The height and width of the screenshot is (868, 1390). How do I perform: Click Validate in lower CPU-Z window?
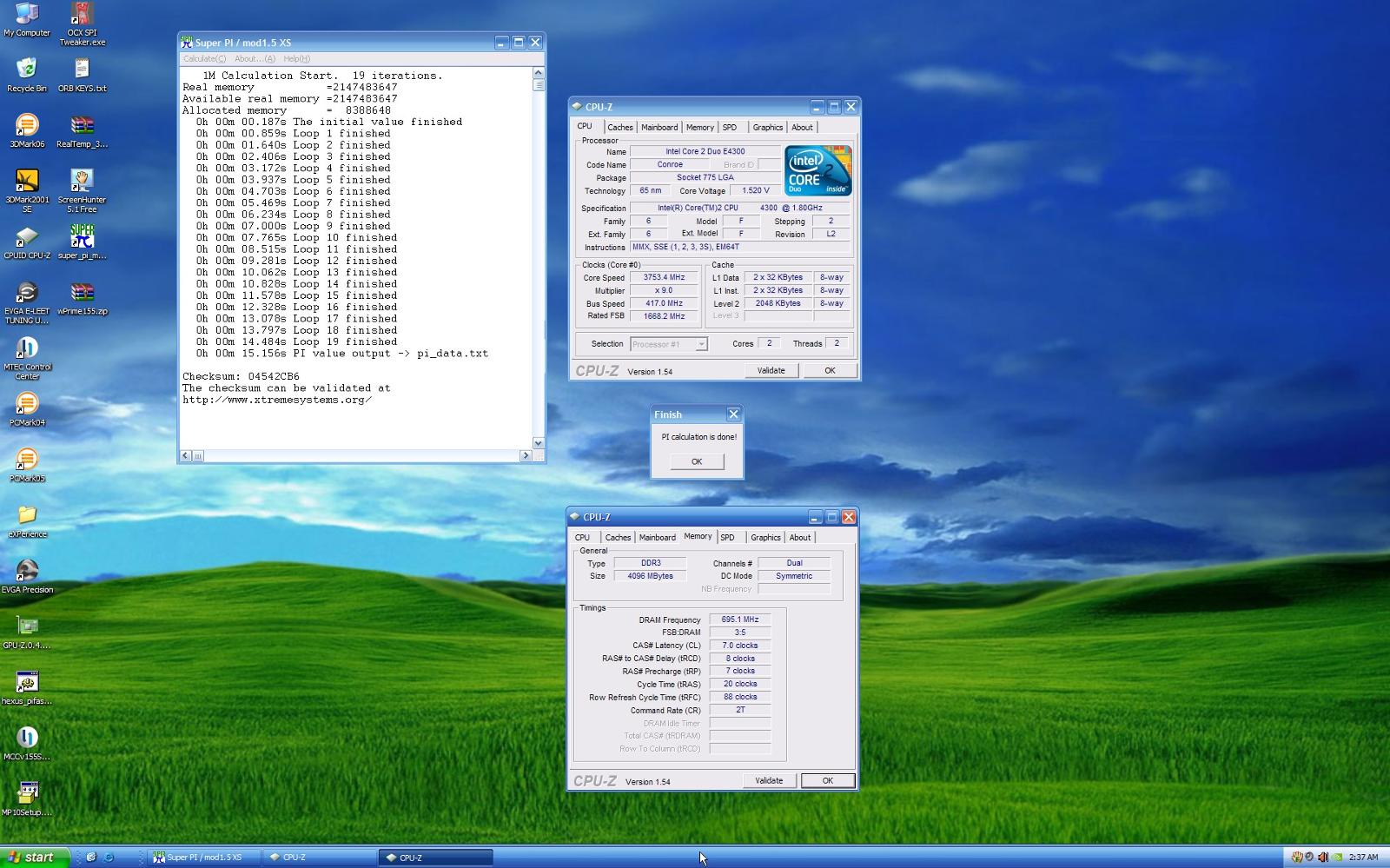pos(769,780)
